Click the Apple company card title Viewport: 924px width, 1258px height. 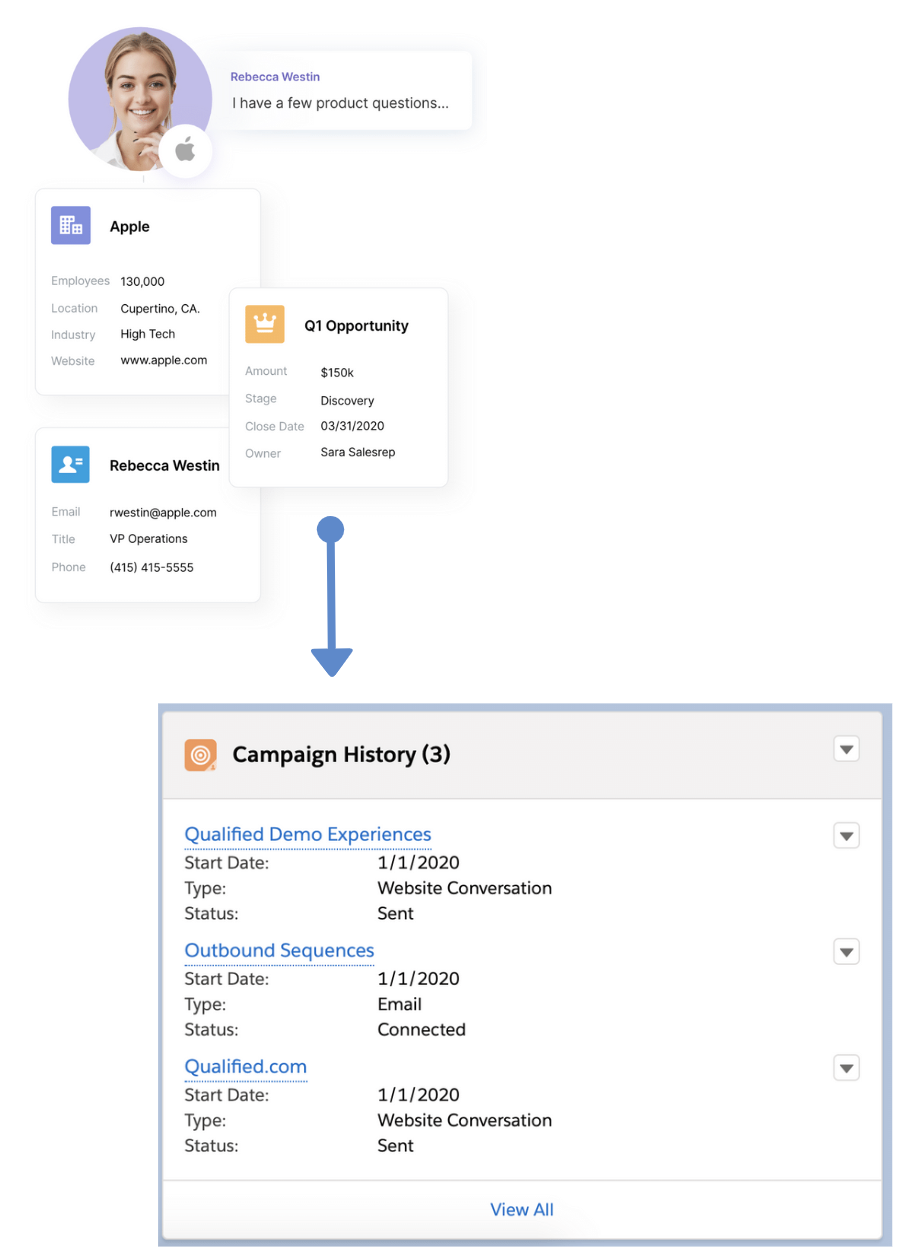point(129,227)
